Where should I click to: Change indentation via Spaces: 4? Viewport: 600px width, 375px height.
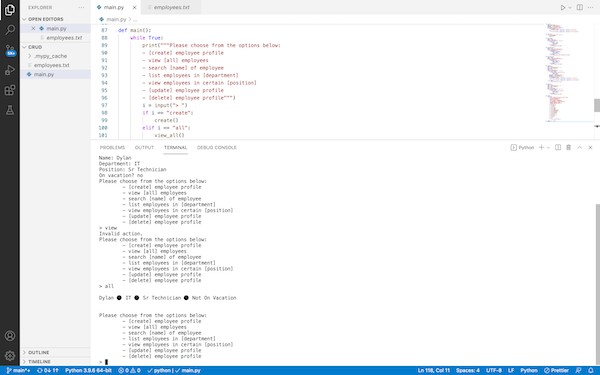[x=468, y=370]
